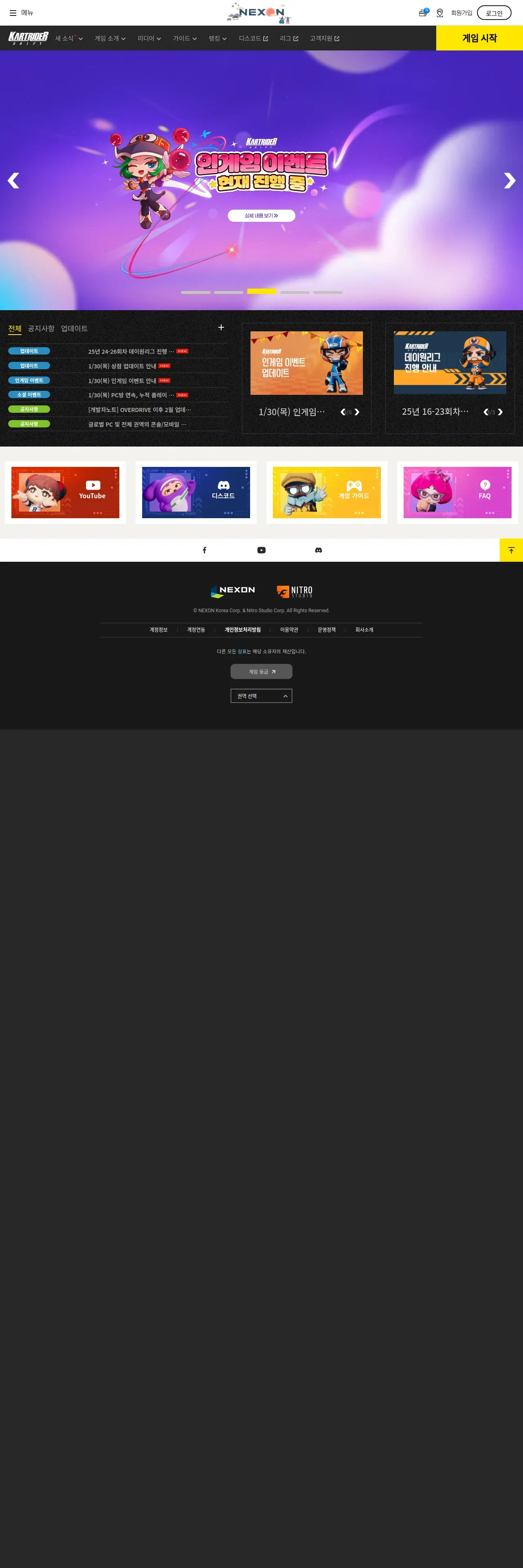The width and height of the screenshot is (523, 1568).
Task: Open external link icon beside 고객지원
Action: point(337,39)
